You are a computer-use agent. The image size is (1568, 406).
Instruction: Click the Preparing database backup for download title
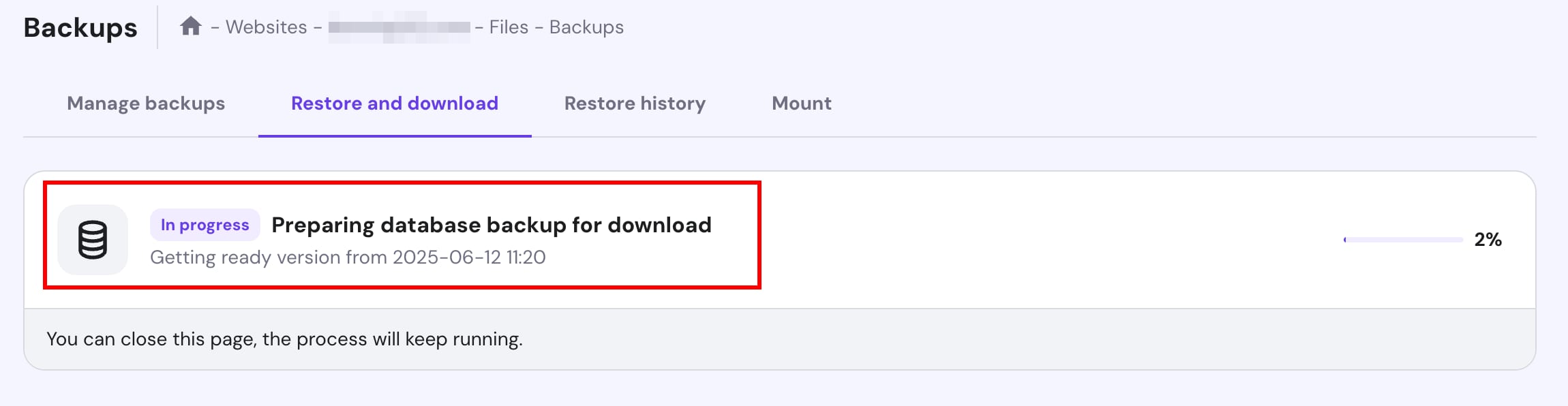[x=491, y=225]
